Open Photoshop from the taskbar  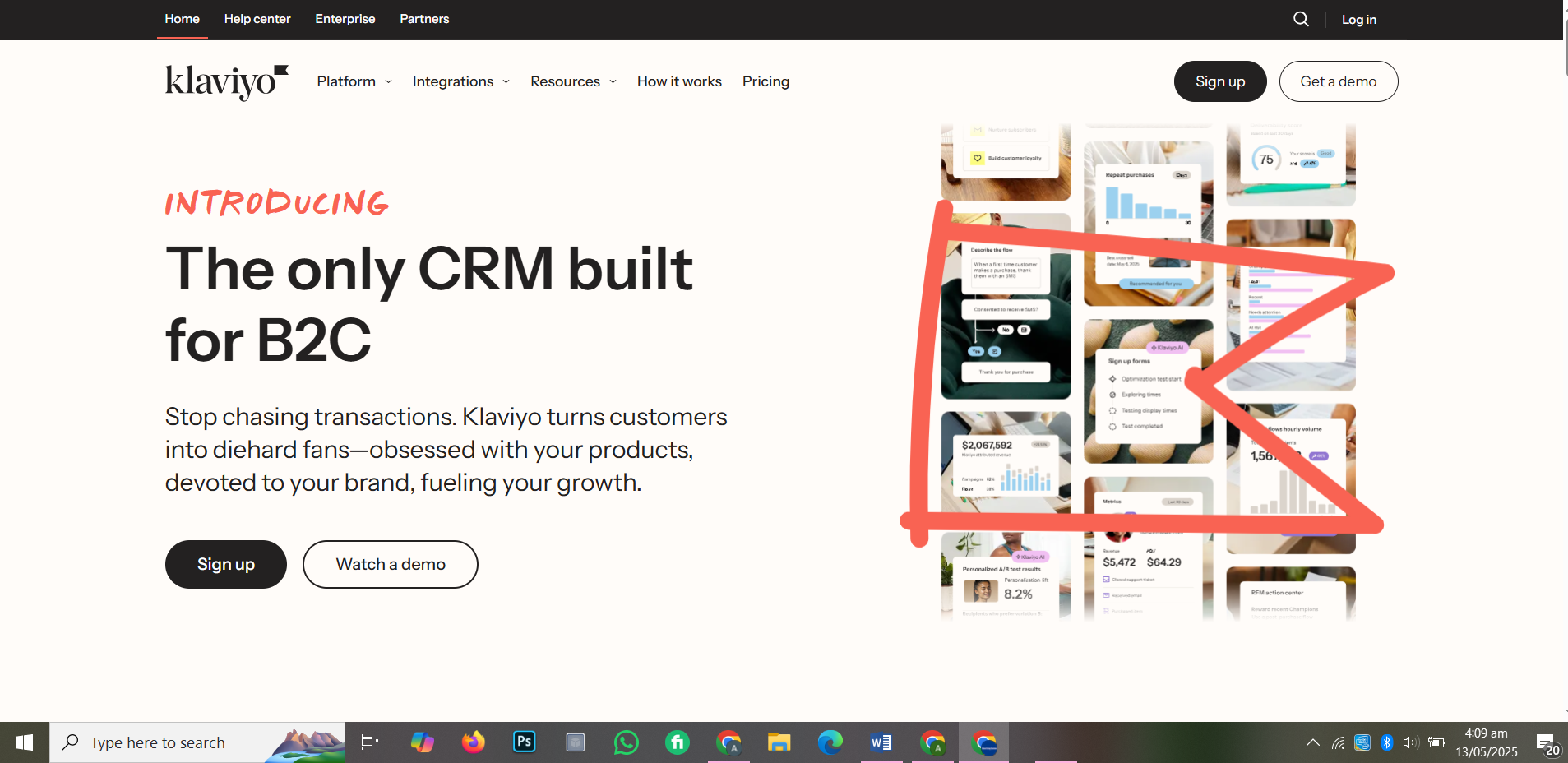pos(524,742)
